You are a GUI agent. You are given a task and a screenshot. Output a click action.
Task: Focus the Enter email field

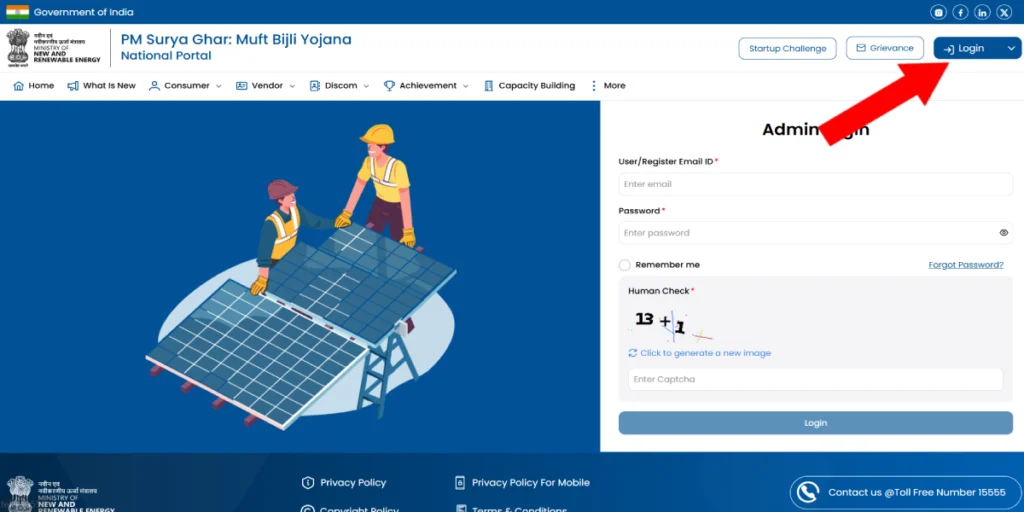tap(816, 184)
